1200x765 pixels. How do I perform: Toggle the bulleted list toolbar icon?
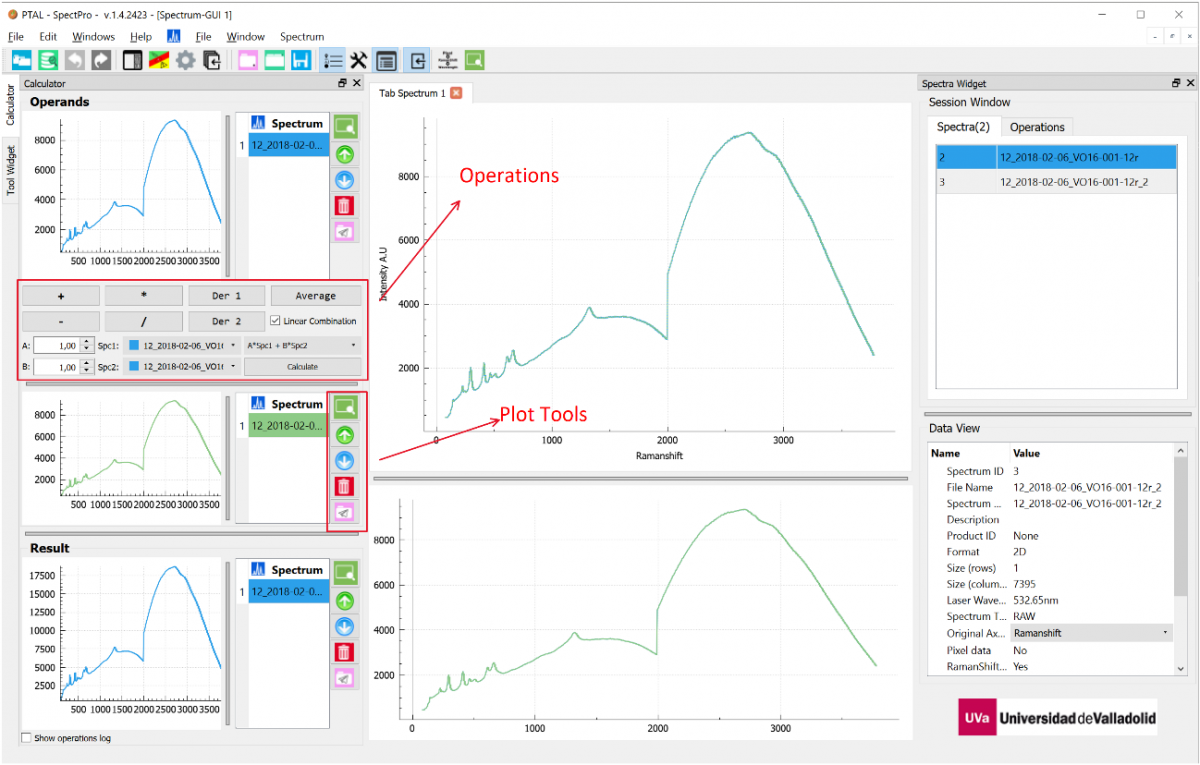click(x=332, y=60)
